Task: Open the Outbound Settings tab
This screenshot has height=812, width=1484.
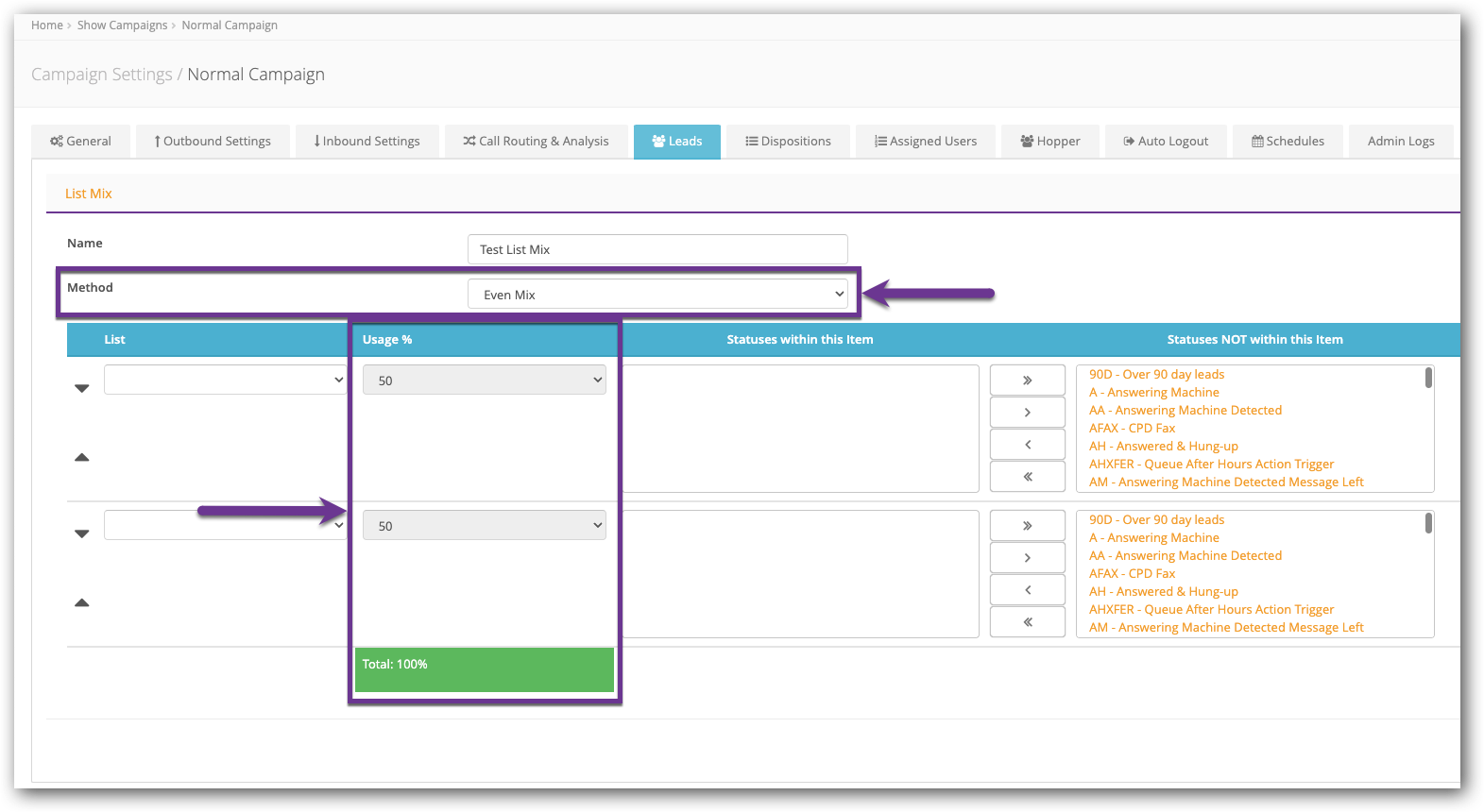Action: pyautogui.click(x=213, y=142)
